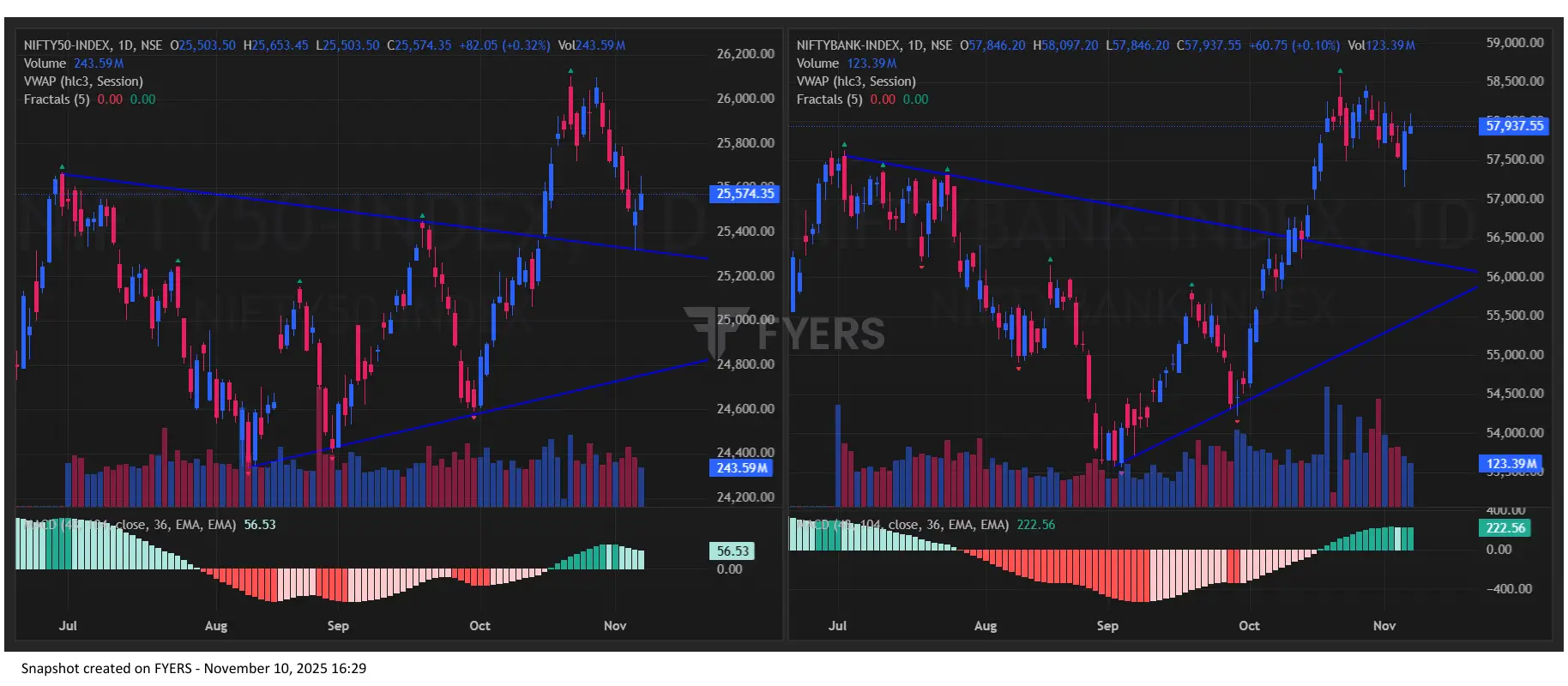The image size is (1568, 686).
Task: Click the topmost green fractal arrow on NIFTYBANK
Action: [1340, 70]
